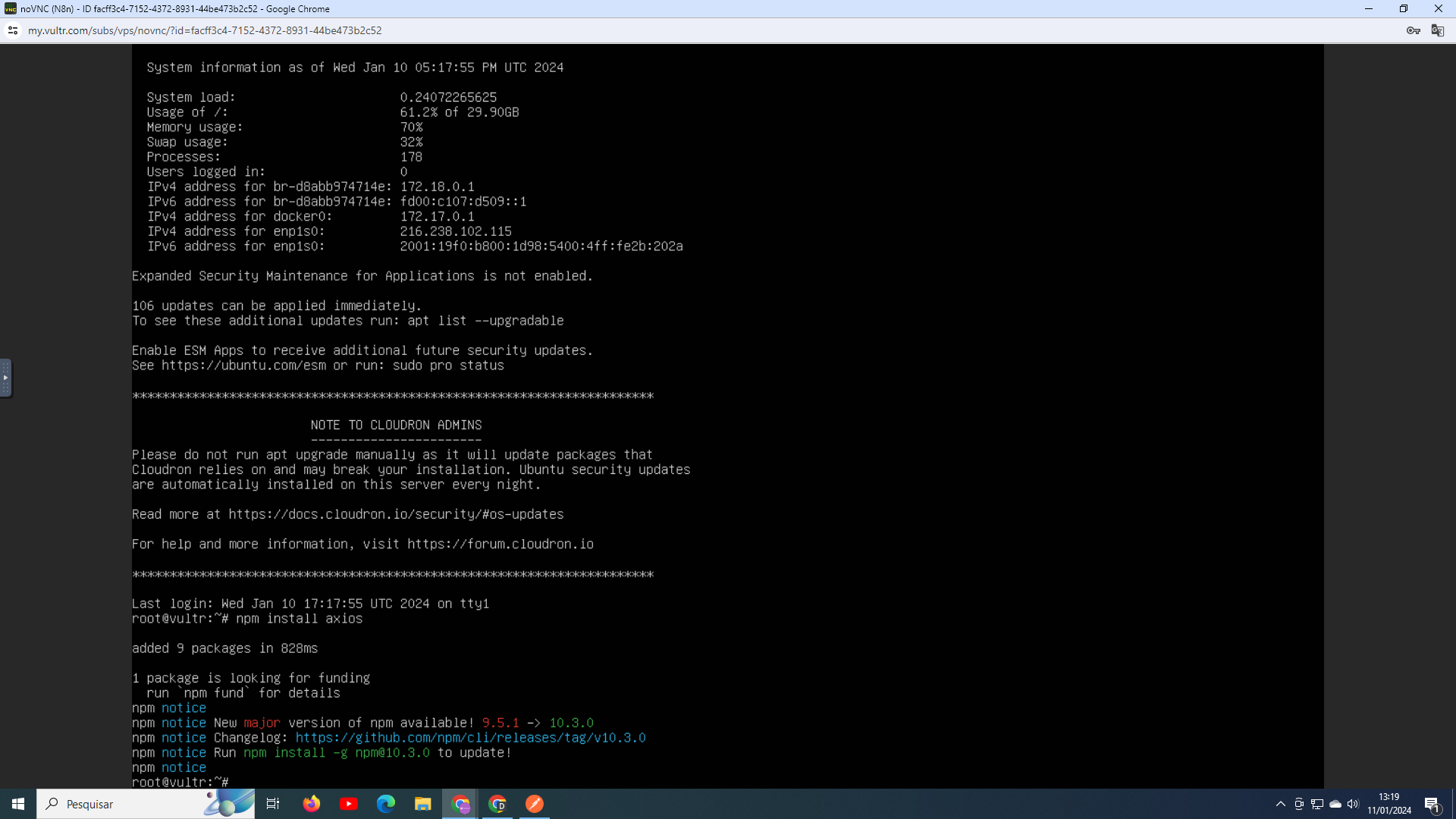The height and width of the screenshot is (819, 1456).
Task: Click the '106 updates can be applied' line
Action: click(277, 306)
